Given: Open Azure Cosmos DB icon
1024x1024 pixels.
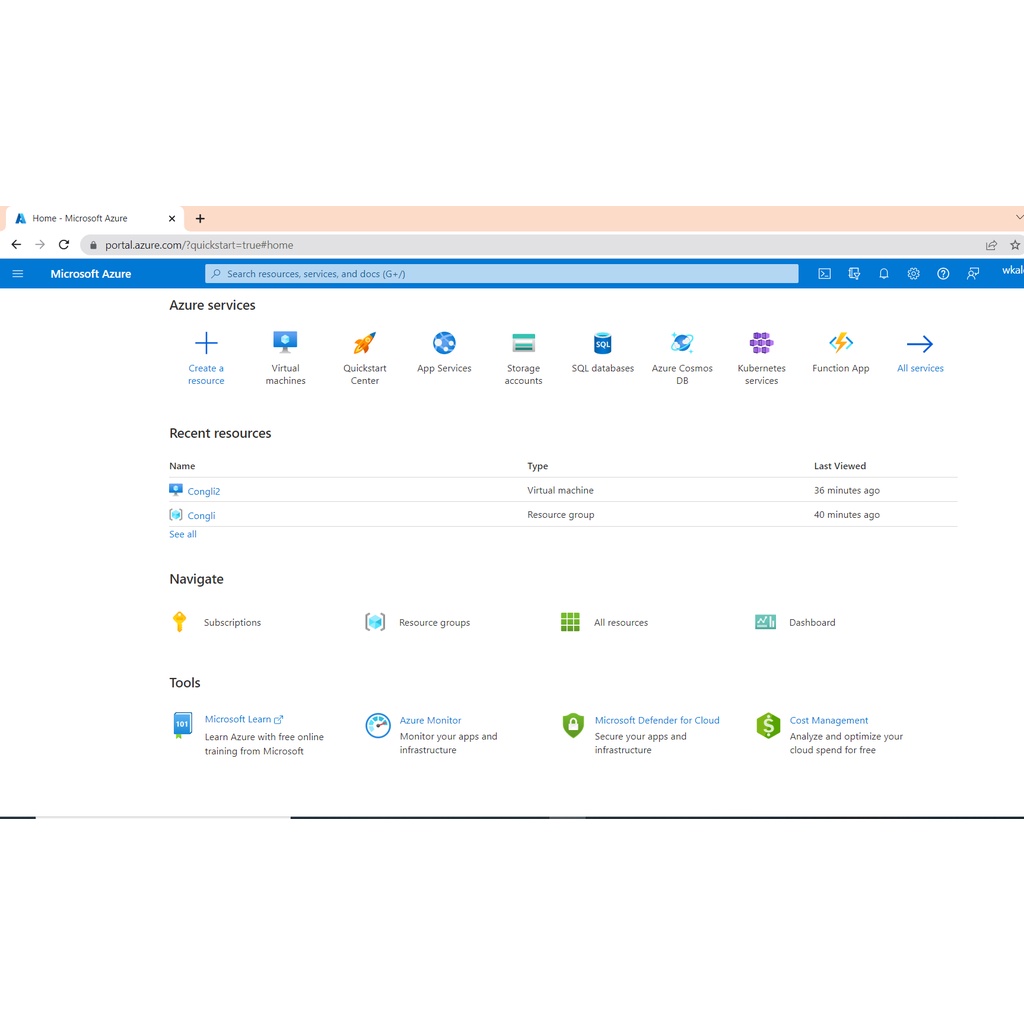Looking at the screenshot, I should pyautogui.click(x=682, y=343).
